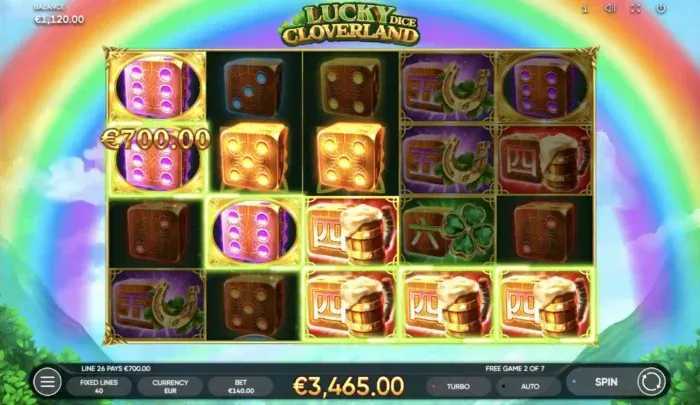This screenshot has height=405, width=700.
Task: Click the Lucky Dice Cloverland logo
Action: (x=350, y=26)
